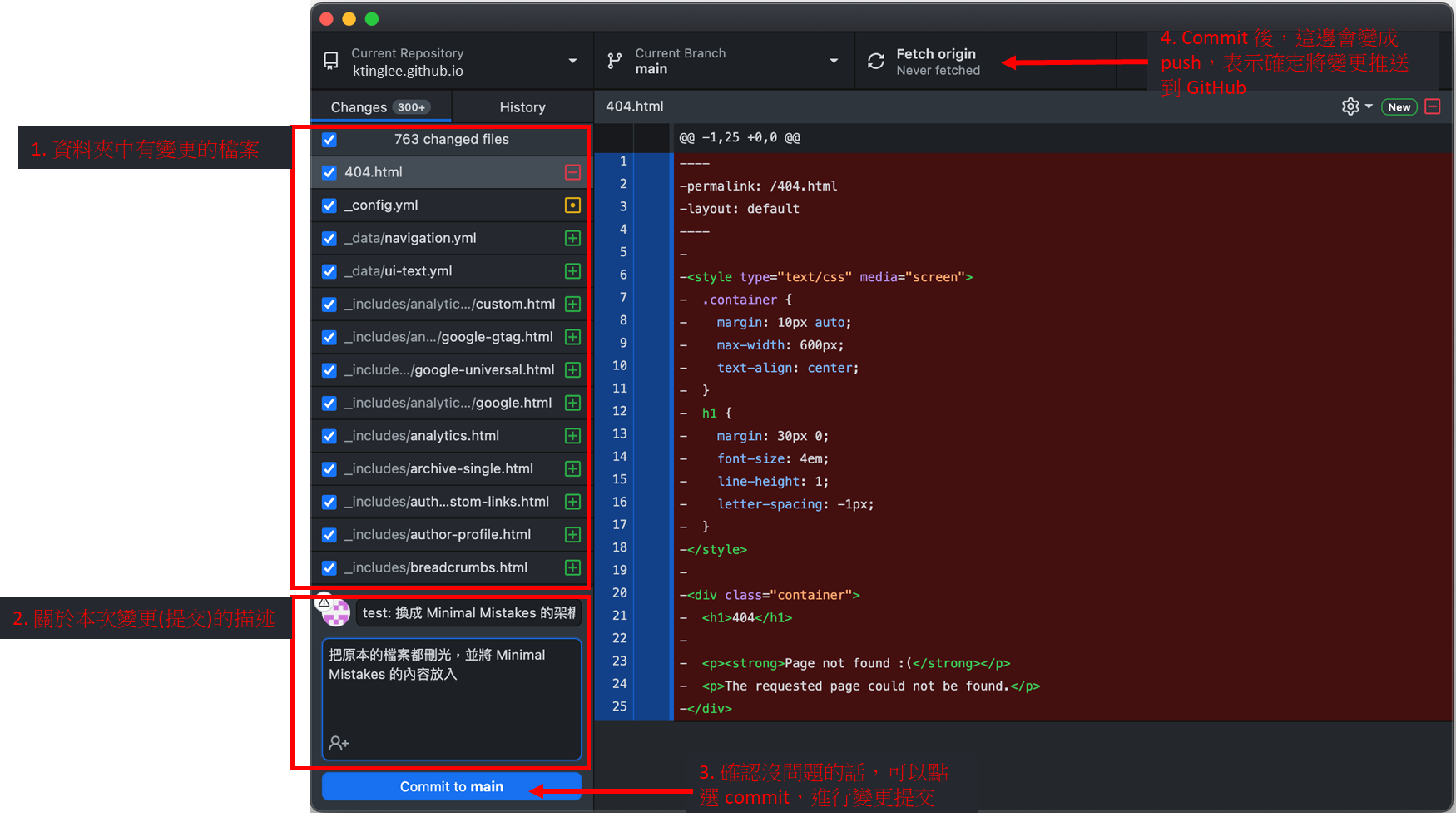This screenshot has height=822, width=1456.
Task: Open the Current Branch dropdown
Action: [x=833, y=61]
